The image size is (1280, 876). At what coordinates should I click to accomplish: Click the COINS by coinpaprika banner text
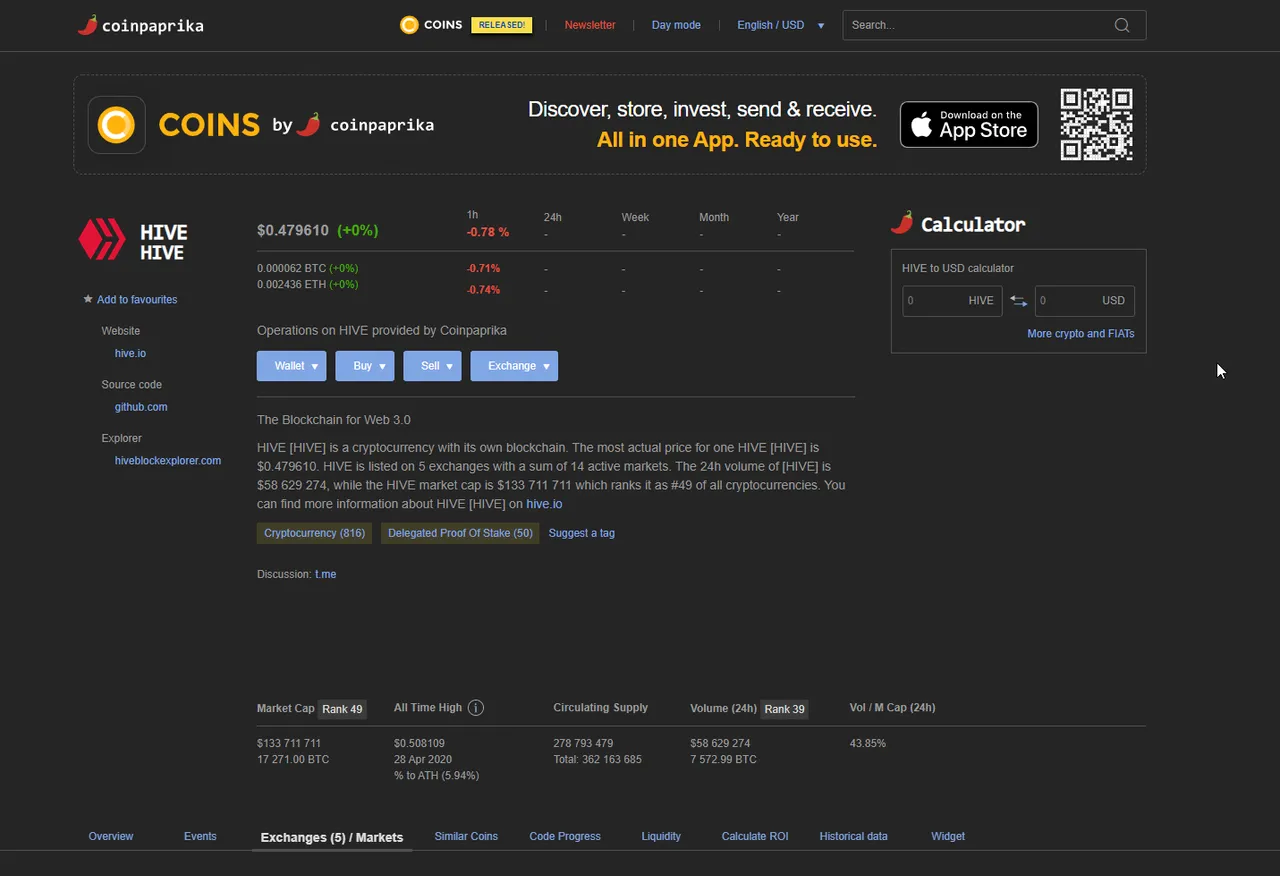(x=296, y=125)
